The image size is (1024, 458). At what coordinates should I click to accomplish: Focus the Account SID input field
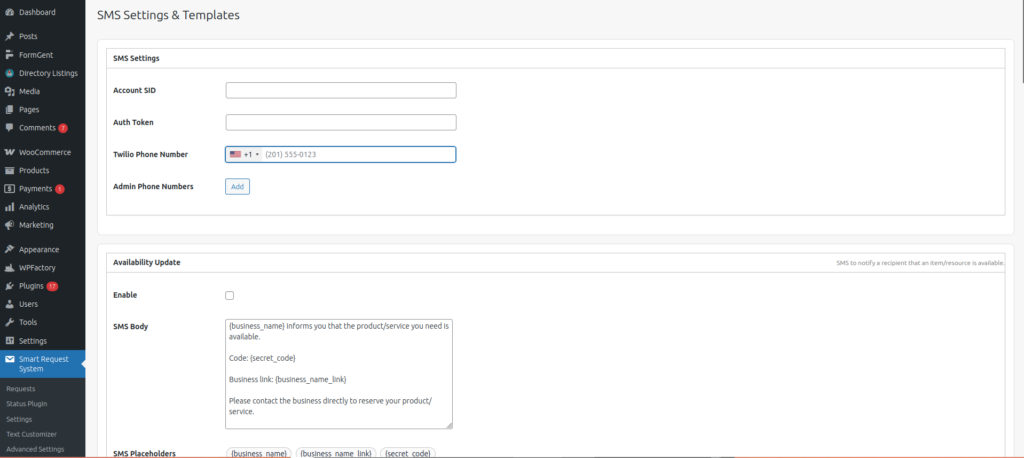[x=341, y=90]
